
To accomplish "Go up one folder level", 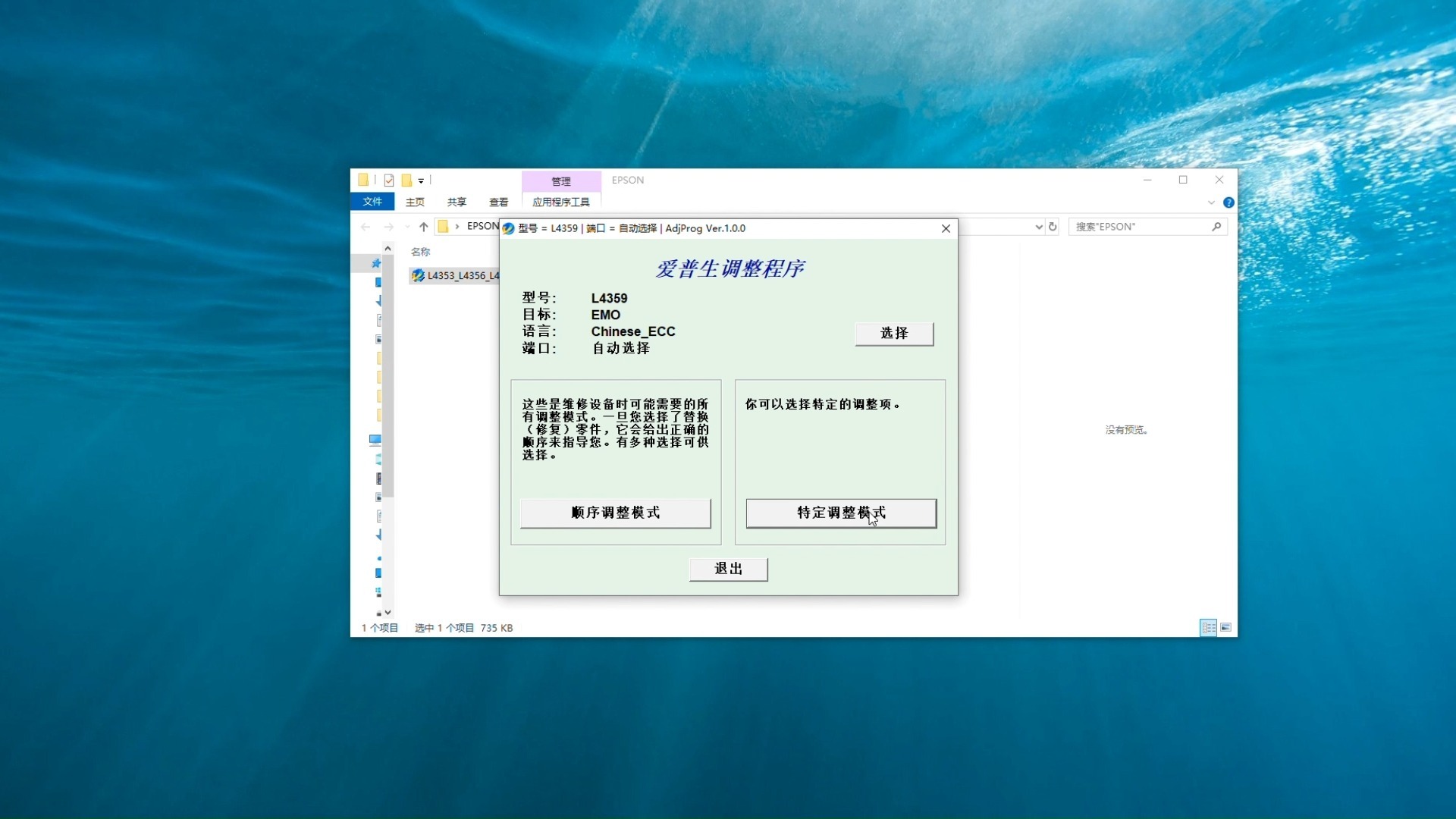I will 424,227.
